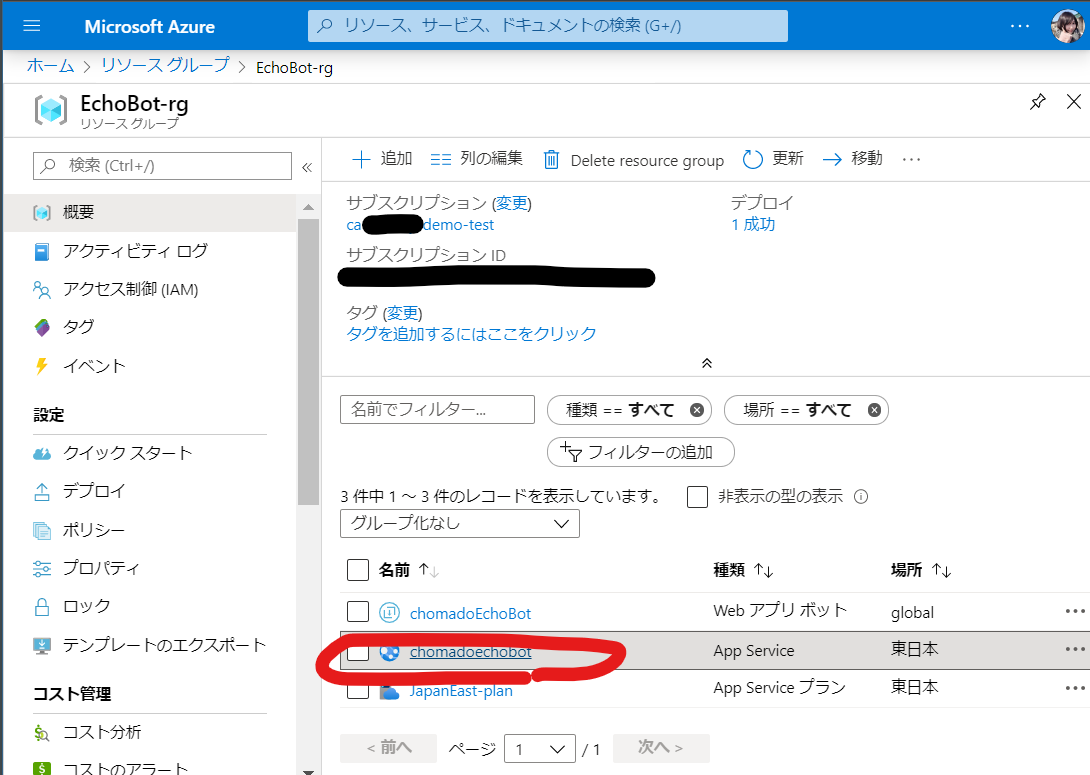Click タグを追加するにはここをクリック link
The height and width of the screenshot is (775, 1090).
(x=471, y=334)
